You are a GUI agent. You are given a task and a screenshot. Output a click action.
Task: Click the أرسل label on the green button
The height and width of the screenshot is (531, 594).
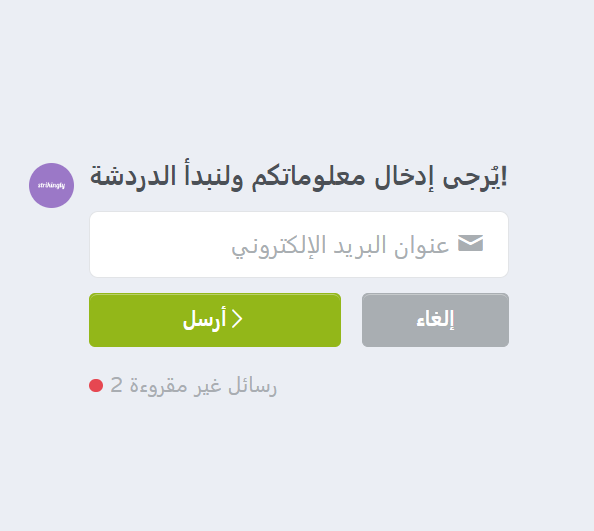(205, 319)
